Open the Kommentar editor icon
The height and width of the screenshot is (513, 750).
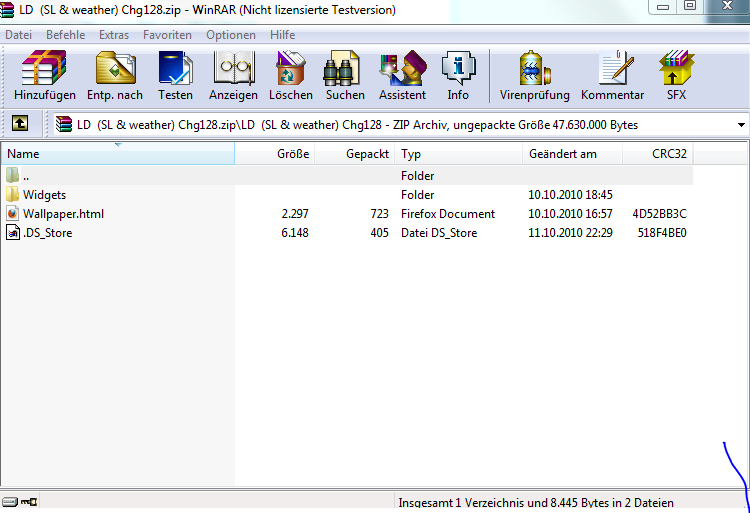point(612,76)
